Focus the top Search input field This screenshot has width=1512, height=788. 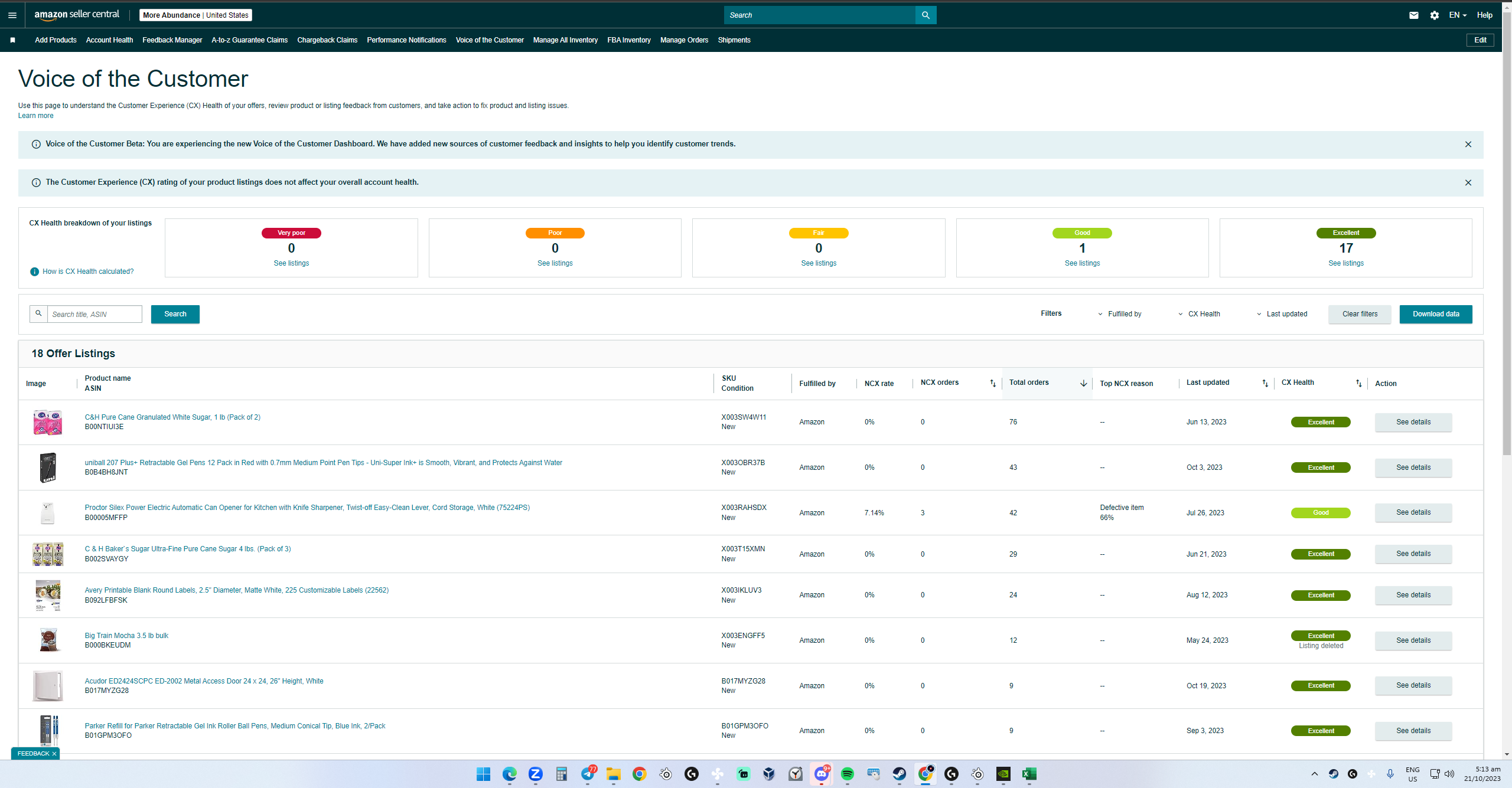pyautogui.click(x=820, y=15)
